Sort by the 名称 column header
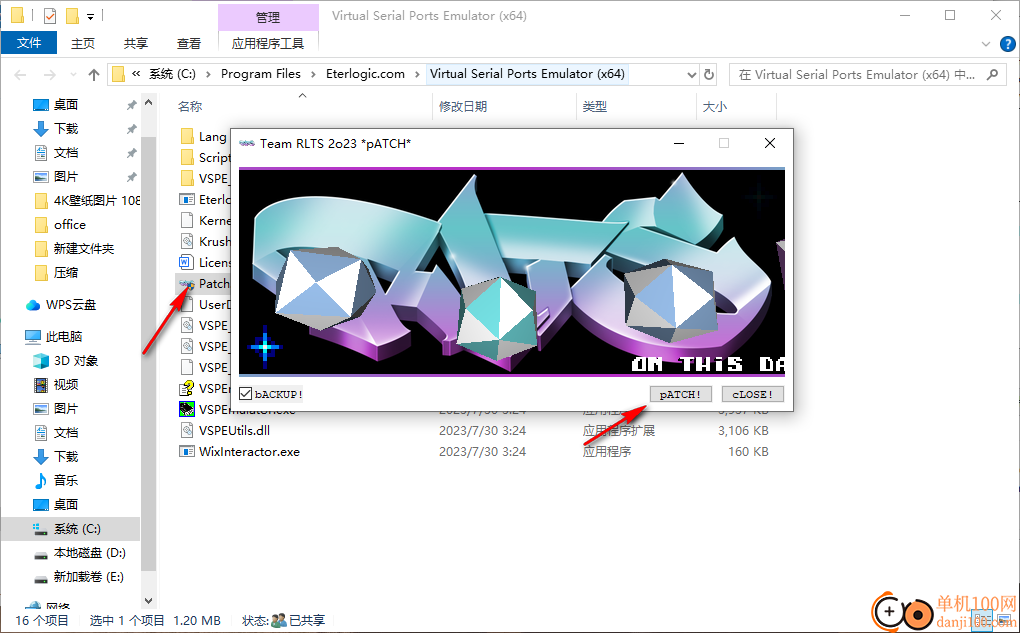Viewport: 1020px width, 633px height. tap(190, 107)
